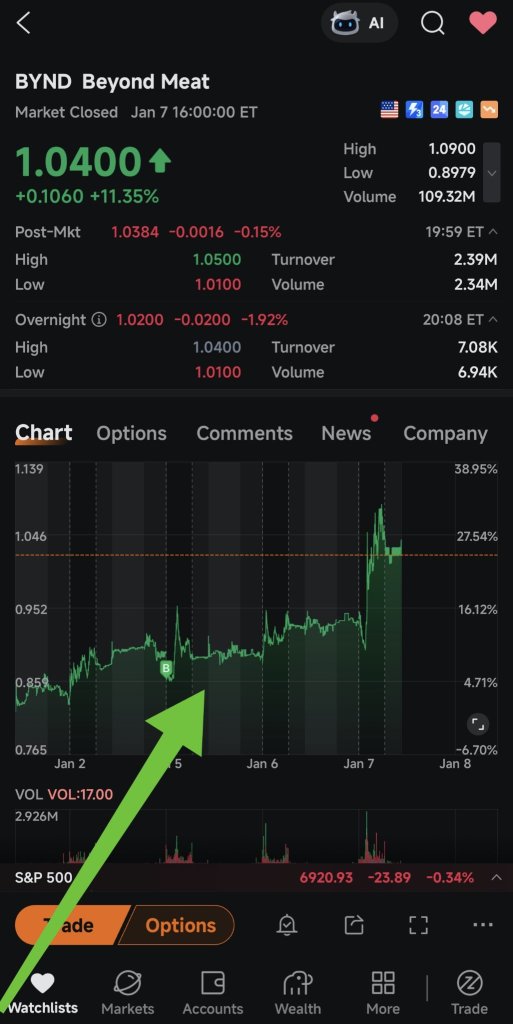Open the three-dot more options menu
Screen dimensions: 513x1024
[x=483, y=925]
